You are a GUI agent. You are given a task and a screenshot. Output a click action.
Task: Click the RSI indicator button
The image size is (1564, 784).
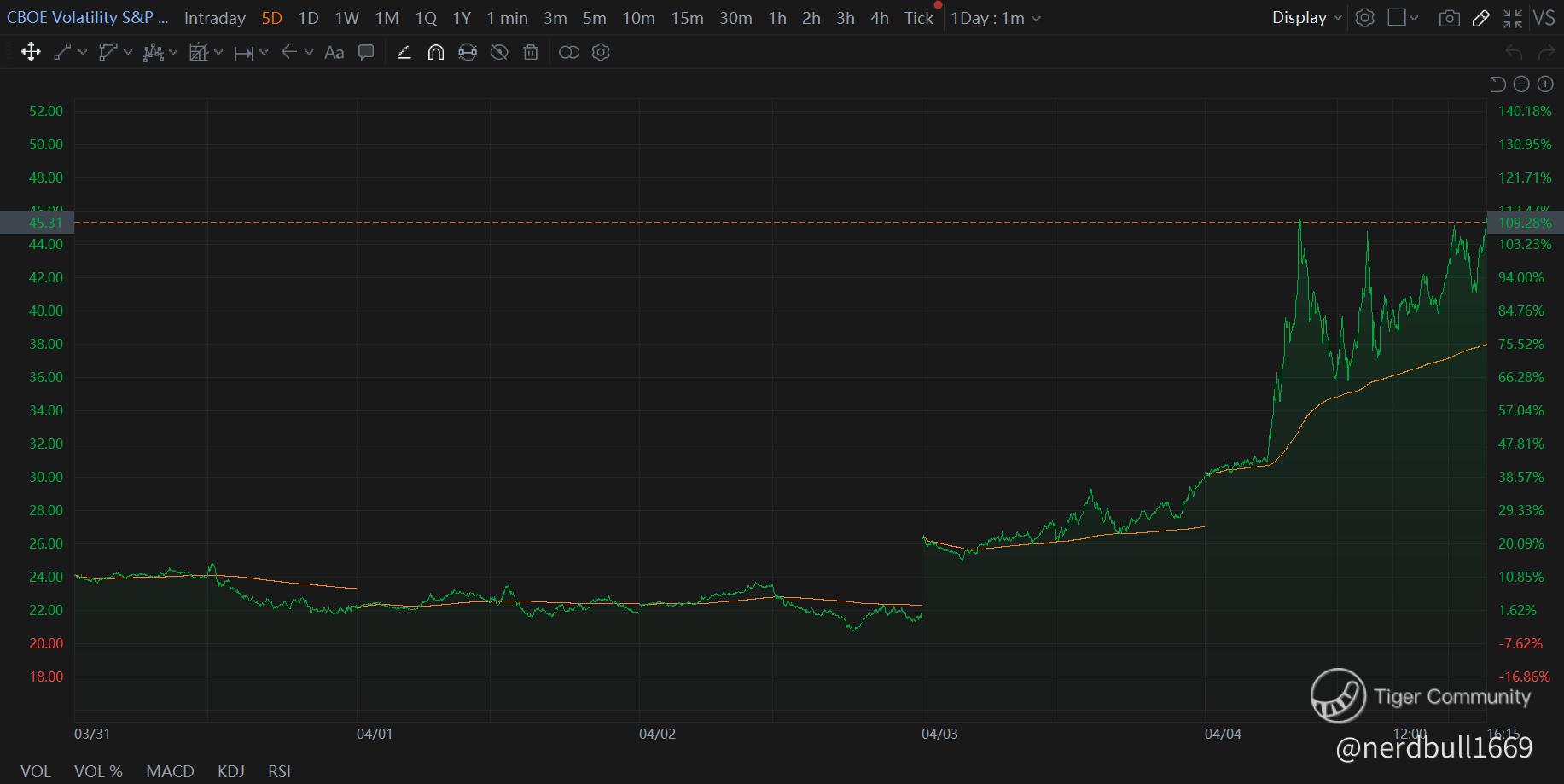[279, 771]
